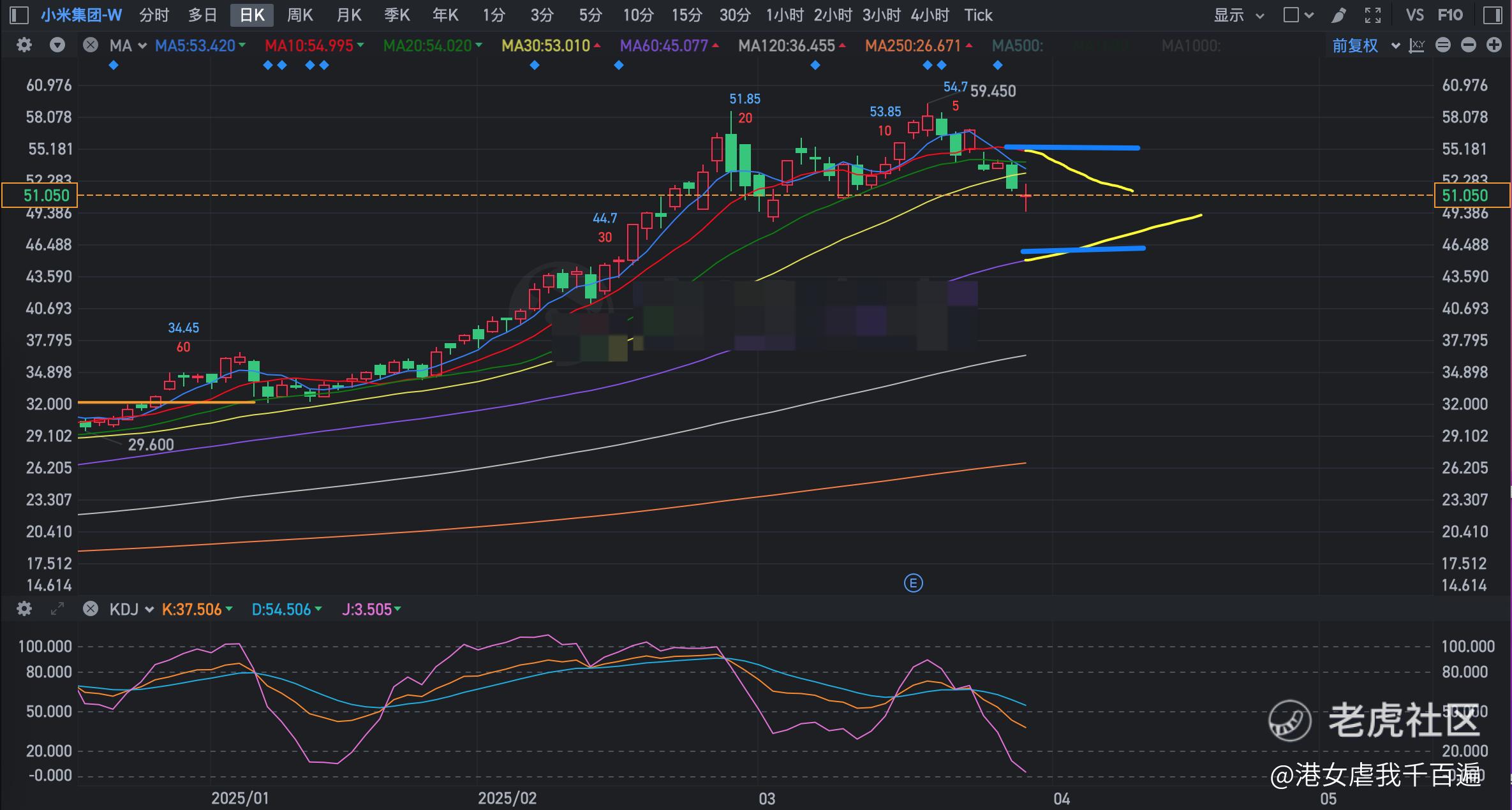This screenshot has width=1512, height=810.
Task: Toggle the left sidebar panel icon
Action: pyautogui.click(x=20, y=15)
